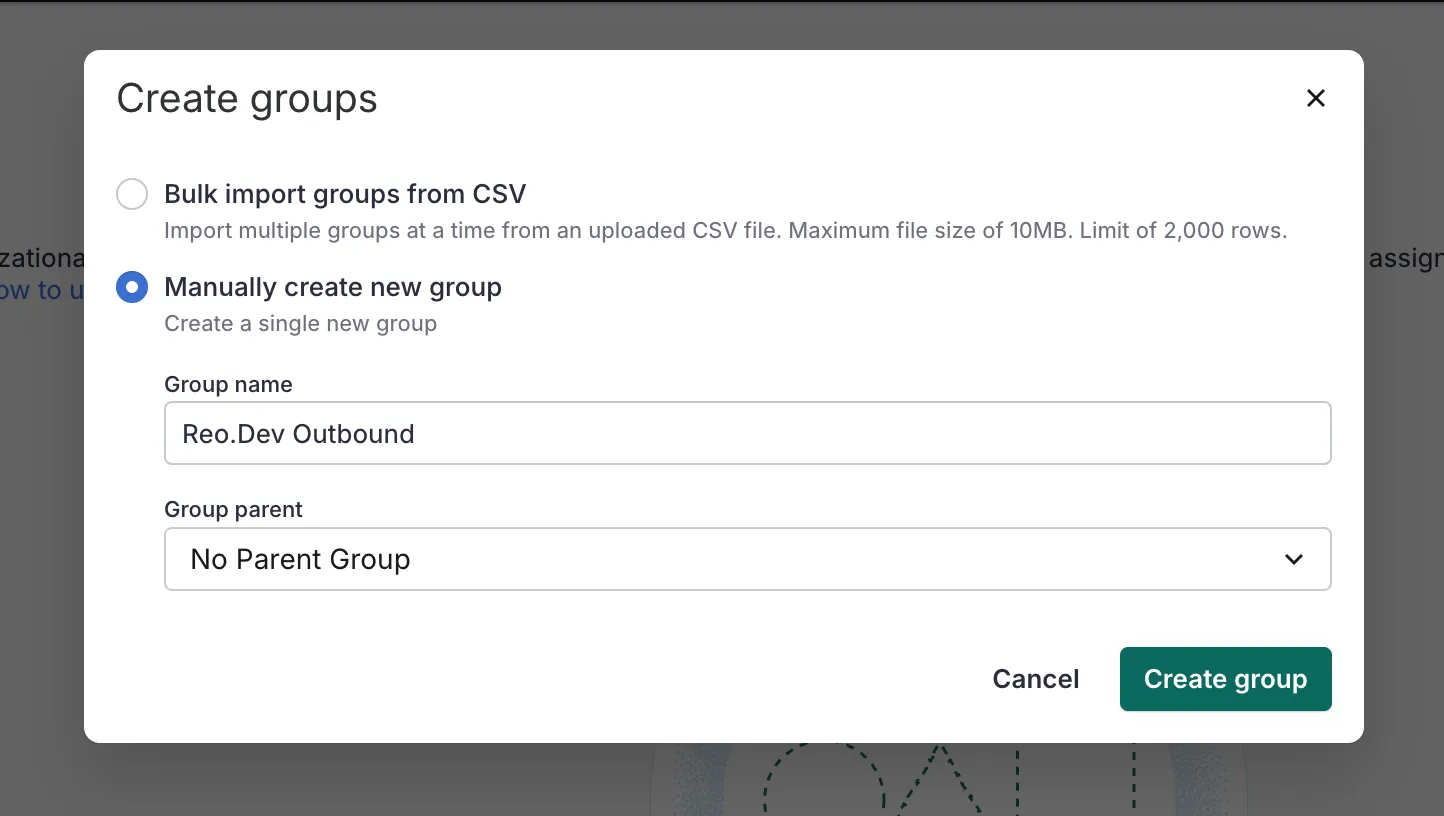Click the green Create group button
Image resolution: width=1444 pixels, height=816 pixels.
pos(1225,679)
